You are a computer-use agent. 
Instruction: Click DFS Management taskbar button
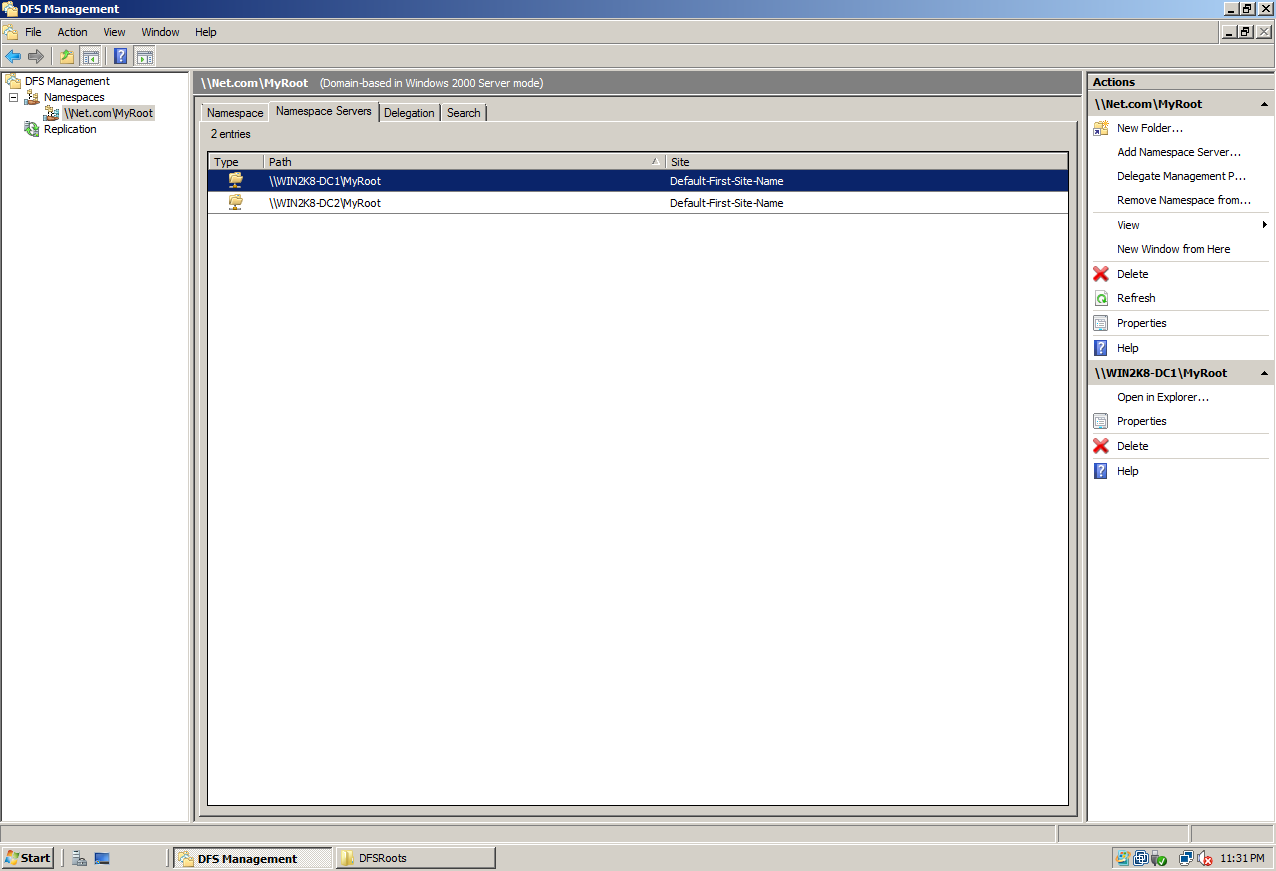252,858
